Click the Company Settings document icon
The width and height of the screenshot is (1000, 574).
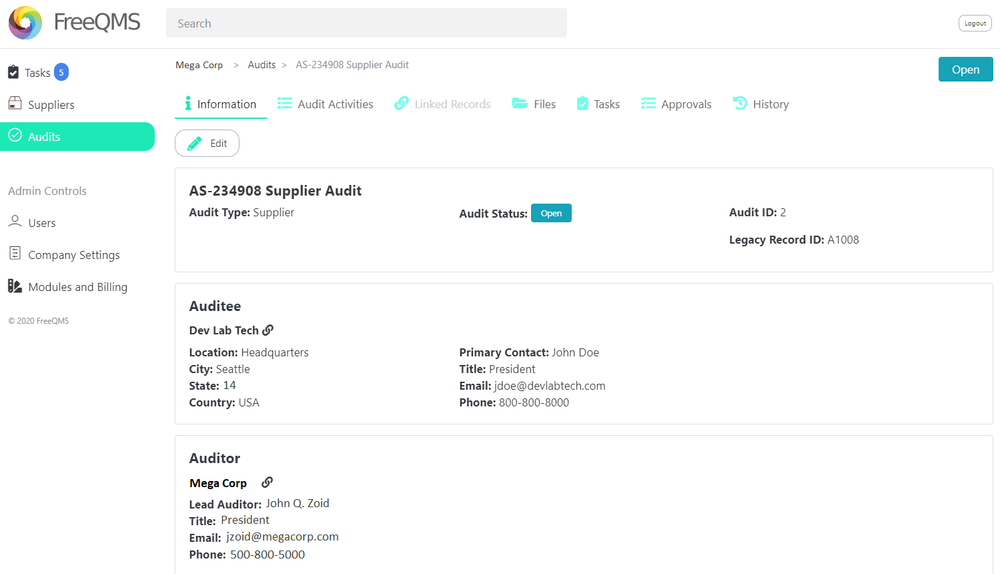(15, 253)
